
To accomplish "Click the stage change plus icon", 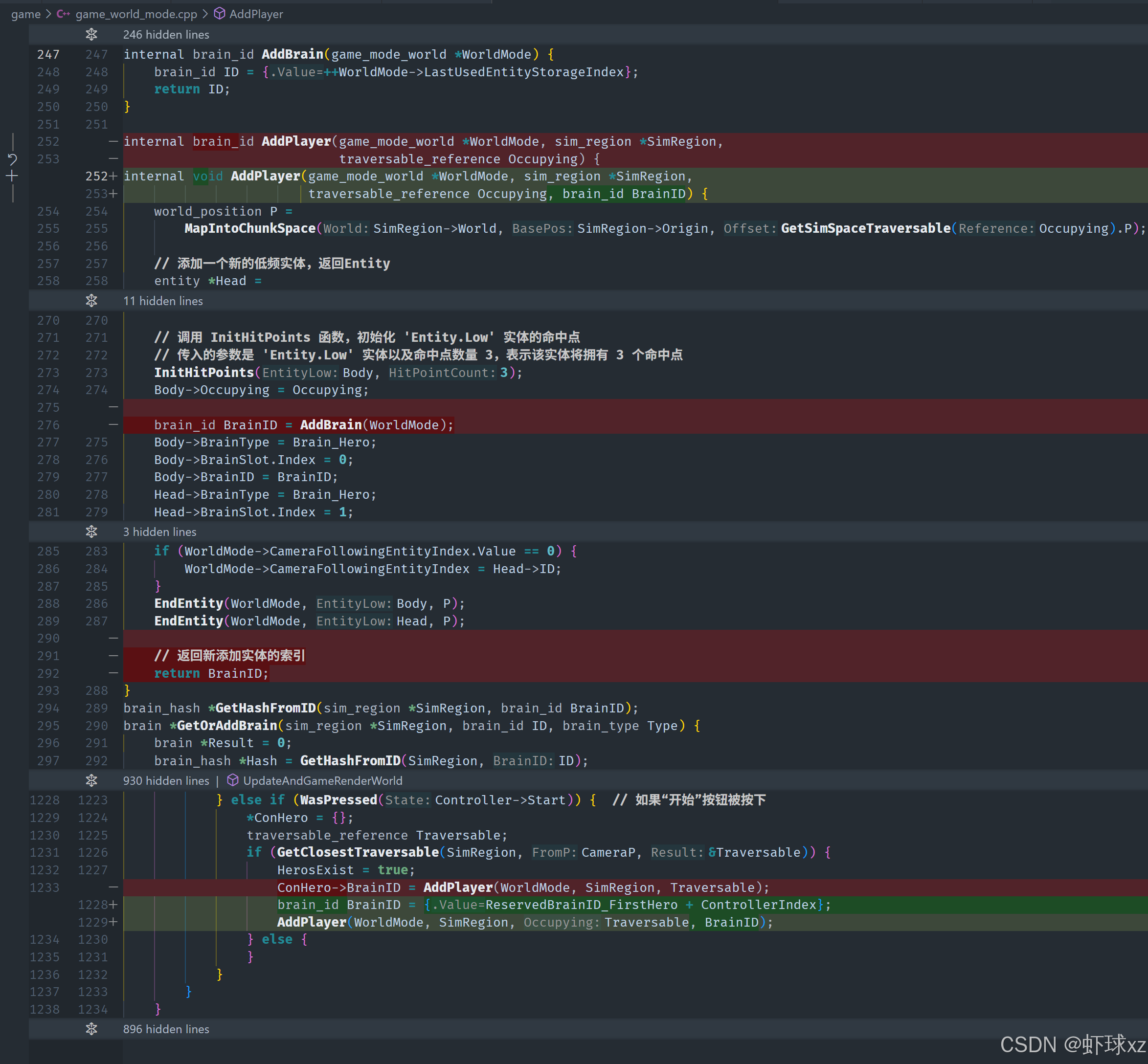I will [12, 176].
